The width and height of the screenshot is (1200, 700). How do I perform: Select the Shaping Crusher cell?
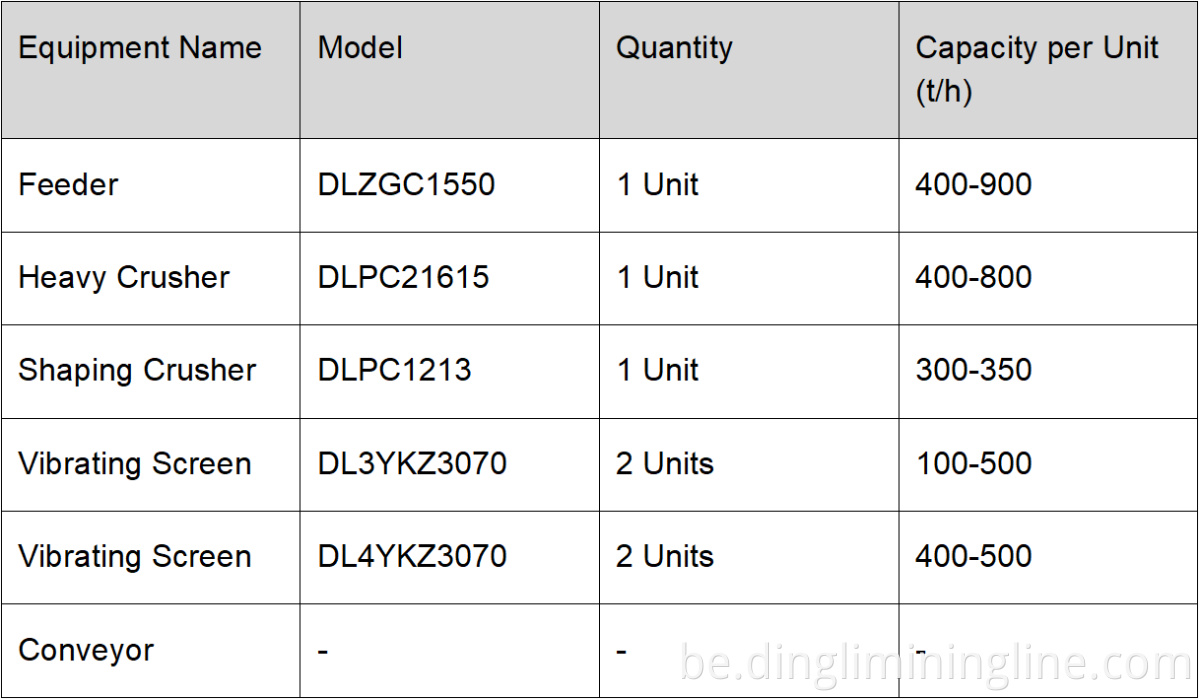(137, 370)
